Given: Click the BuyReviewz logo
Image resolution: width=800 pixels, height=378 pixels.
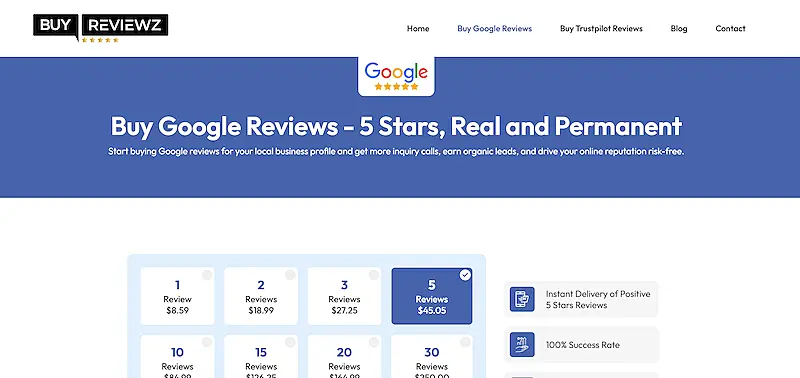Looking at the screenshot, I should [x=101, y=28].
